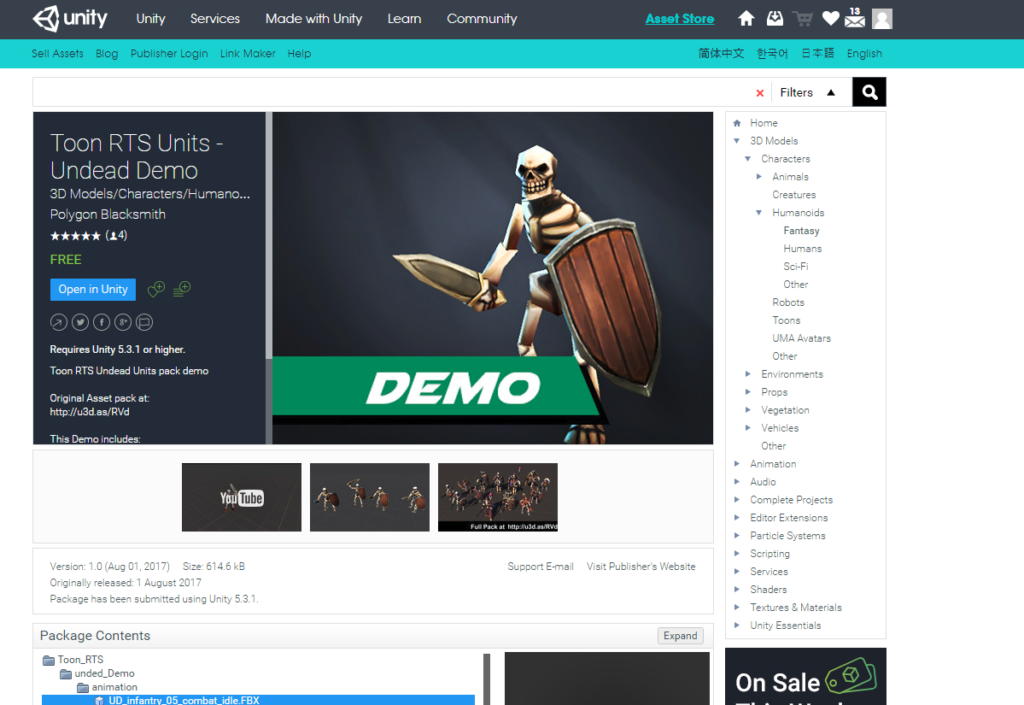Click the Unity logo in the header
The image size is (1024, 705).
tap(71, 19)
